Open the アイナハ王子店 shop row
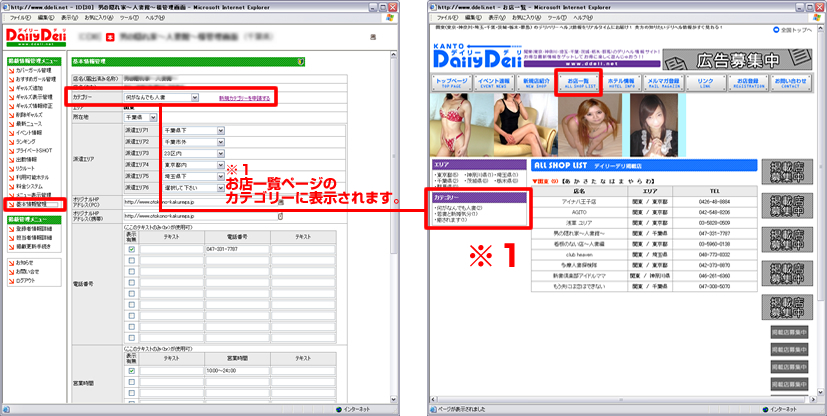Screen dimensions: 827x416 coord(645,201)
